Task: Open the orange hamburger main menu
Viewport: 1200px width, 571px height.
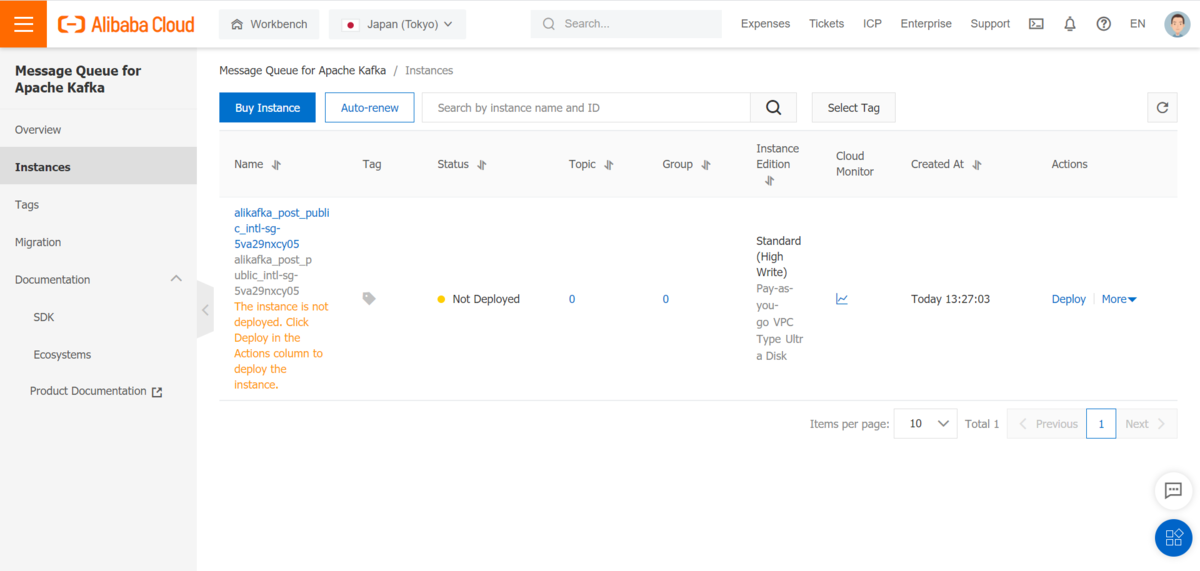Action: (x=23, y=24)
